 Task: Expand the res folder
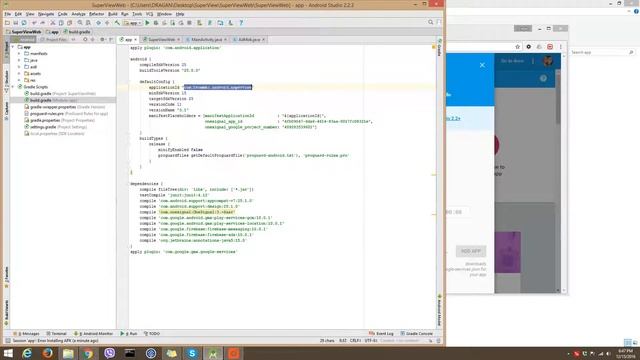coord(19,80)
